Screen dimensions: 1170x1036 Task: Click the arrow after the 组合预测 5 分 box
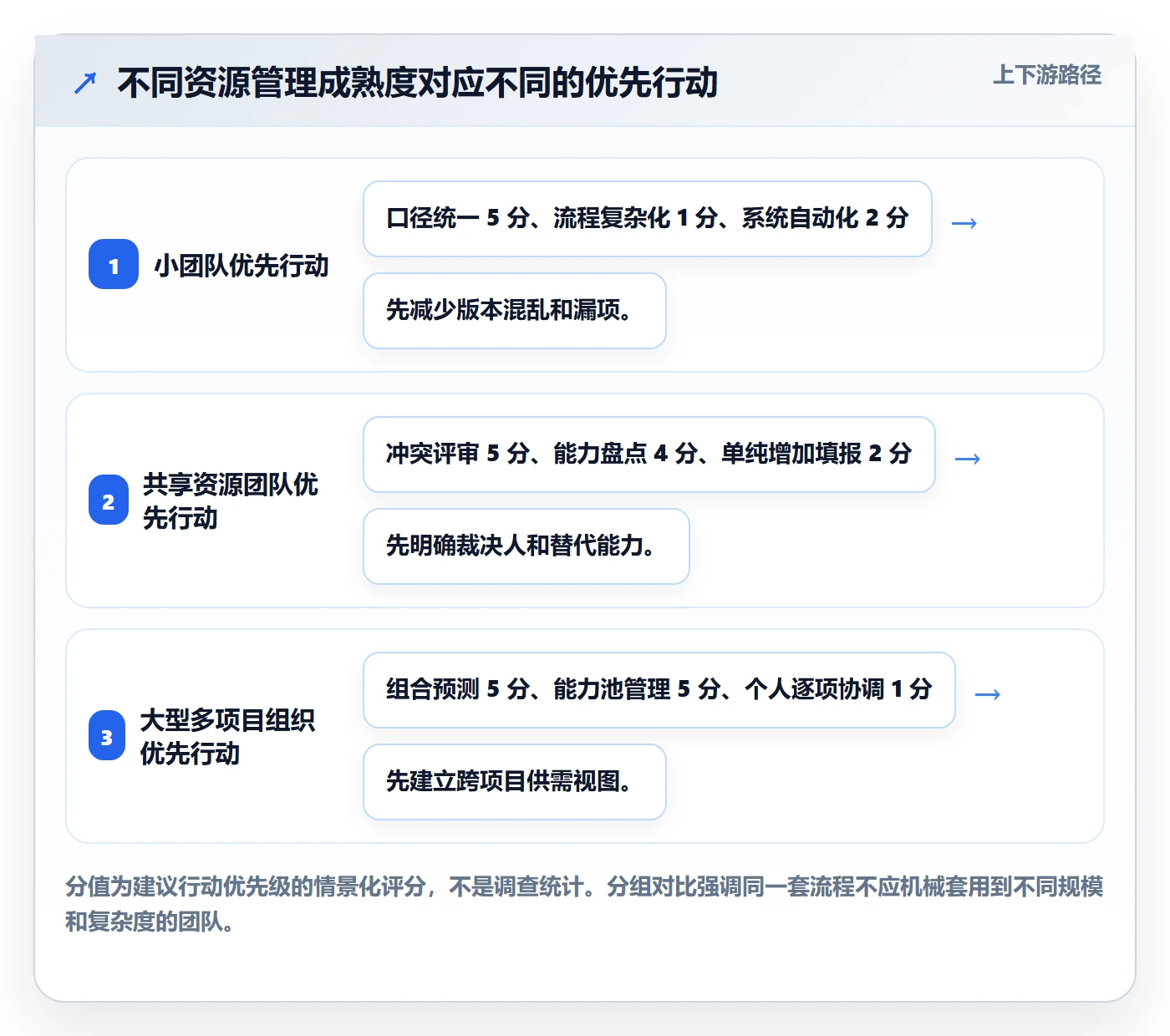(x=988, y=693)
